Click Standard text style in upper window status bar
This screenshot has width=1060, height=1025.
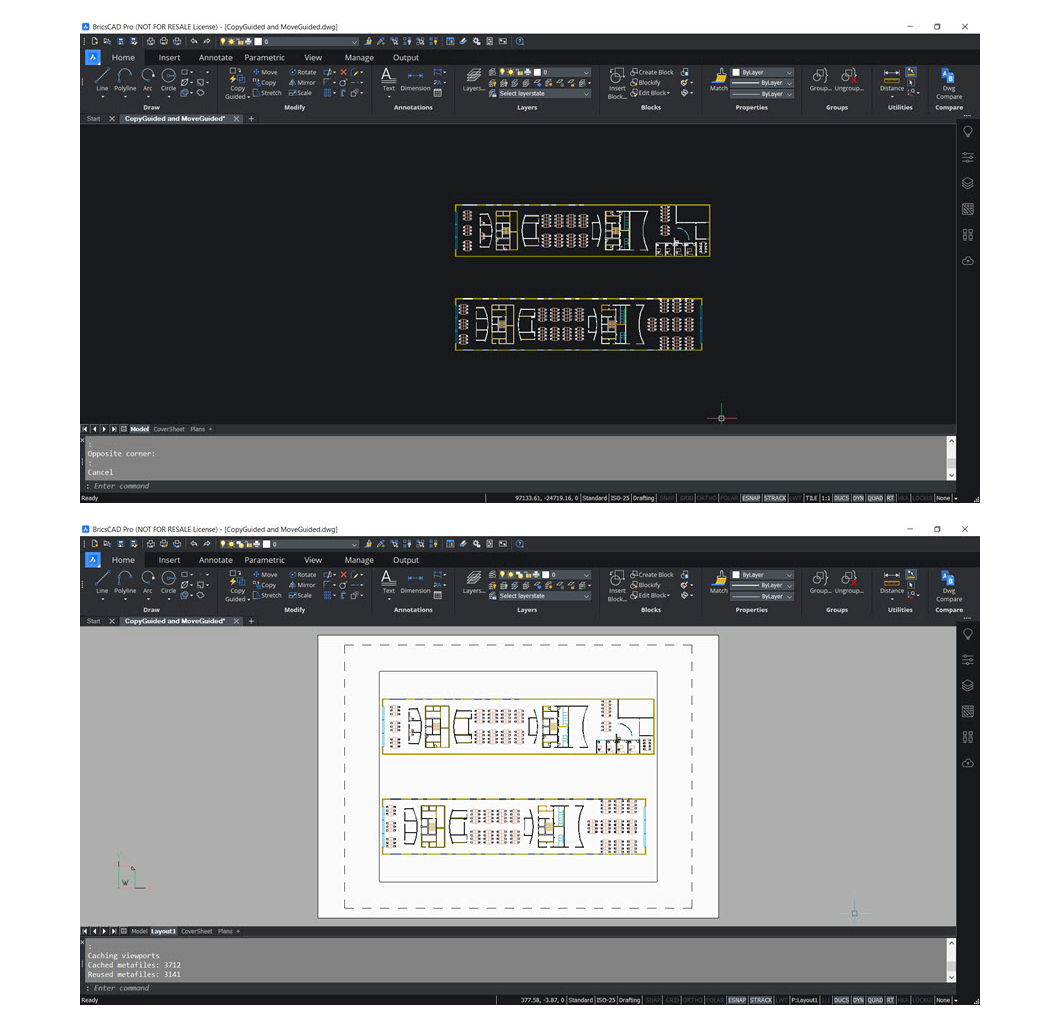coord(595,498)
